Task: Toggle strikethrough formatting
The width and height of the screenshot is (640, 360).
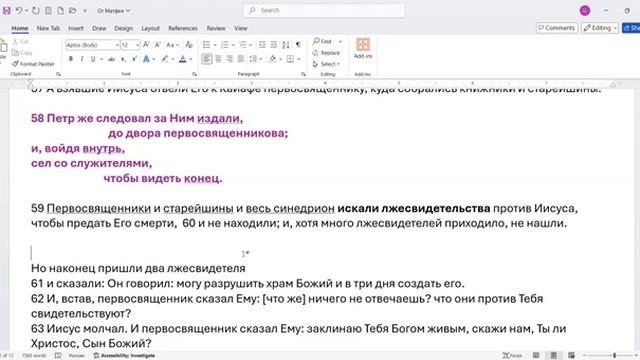Action: (x=111, y=59)
